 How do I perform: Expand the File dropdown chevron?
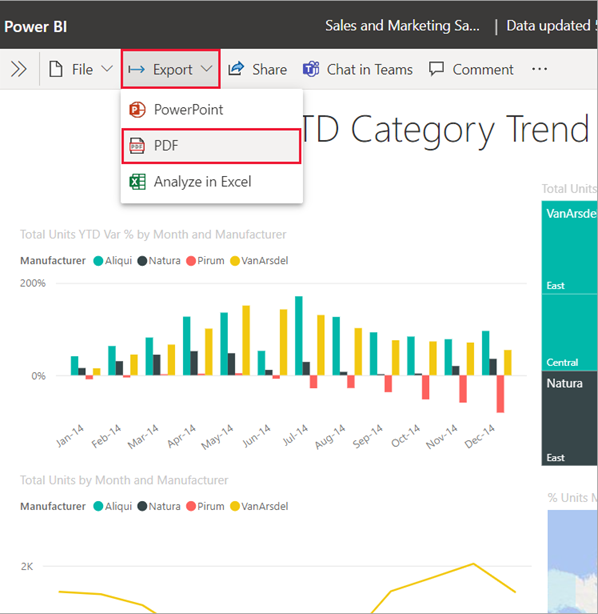tap(107, 69)
